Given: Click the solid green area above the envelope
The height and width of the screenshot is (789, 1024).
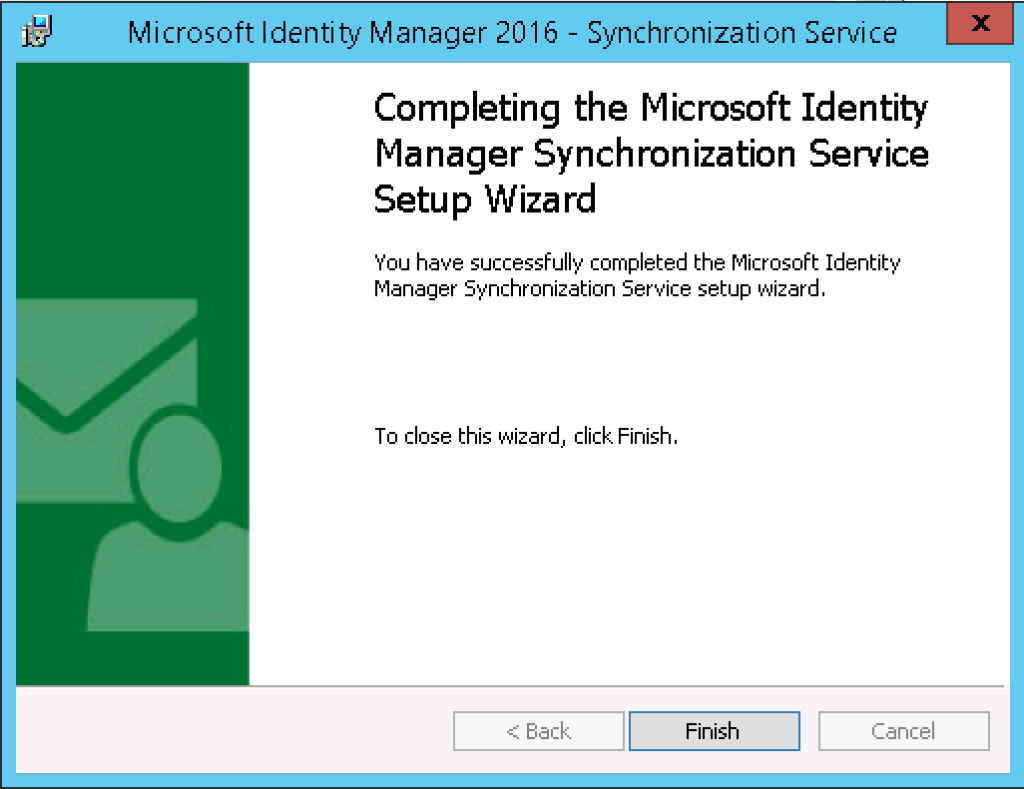Looking at the screenshot, I should click(x=130, y=170).
